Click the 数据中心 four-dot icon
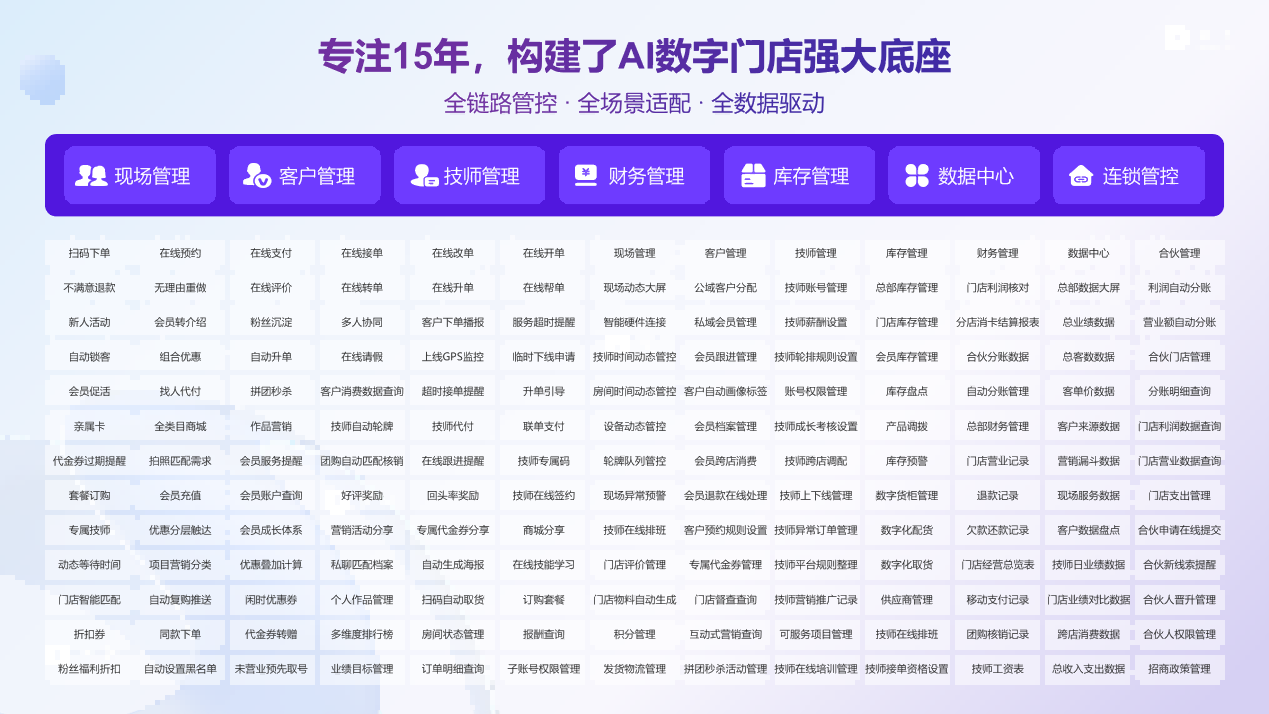Screen dimensions: 1269x714 point(917,176)
